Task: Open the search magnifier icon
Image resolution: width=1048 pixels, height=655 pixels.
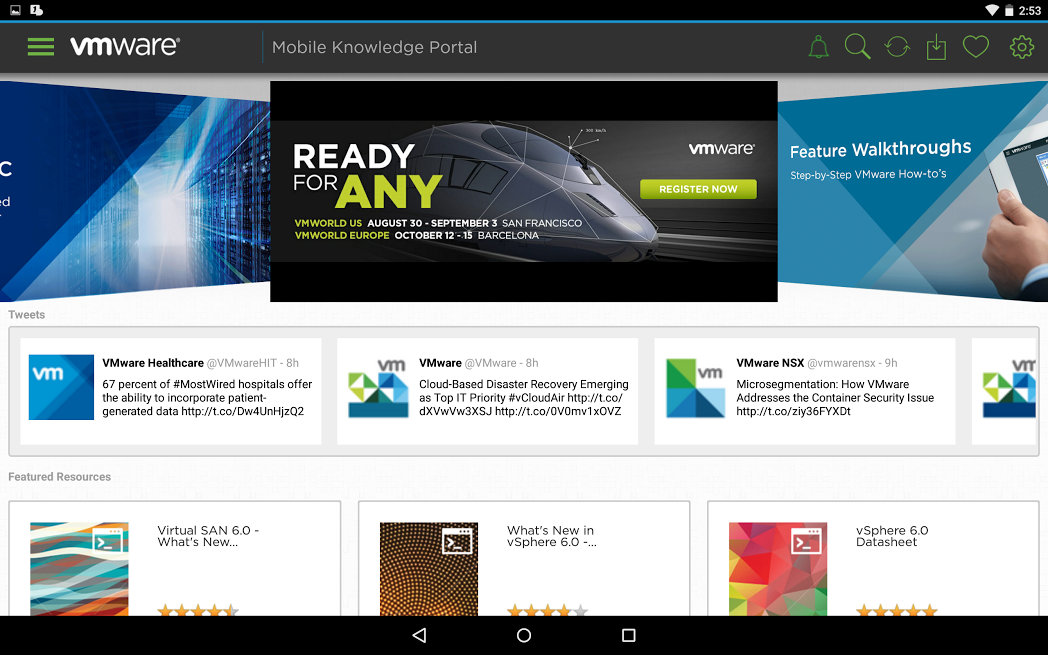Action: [x=858, y=47]
